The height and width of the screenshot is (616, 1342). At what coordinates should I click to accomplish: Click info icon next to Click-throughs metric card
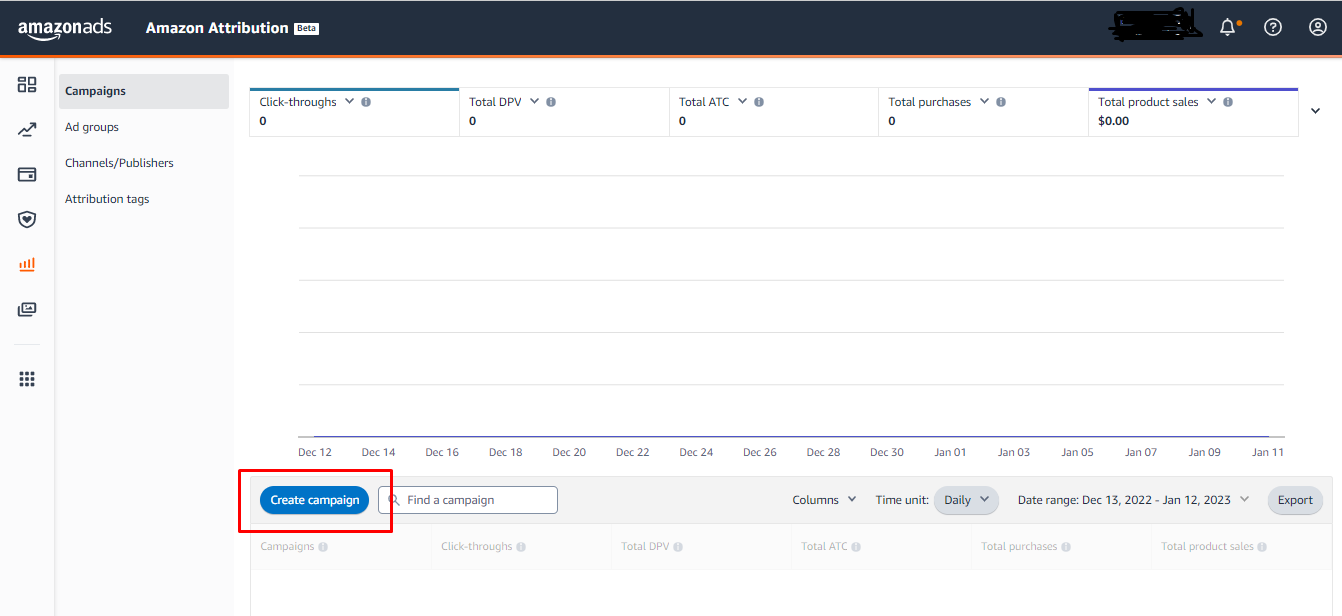point(366,102)
